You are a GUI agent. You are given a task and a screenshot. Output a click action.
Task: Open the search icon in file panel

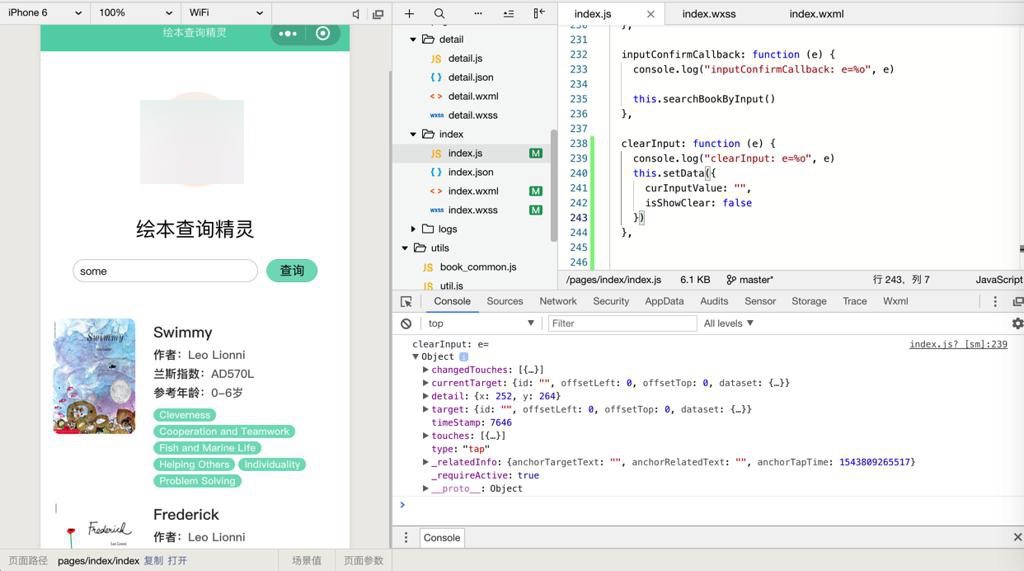click(x=440, y=13)
